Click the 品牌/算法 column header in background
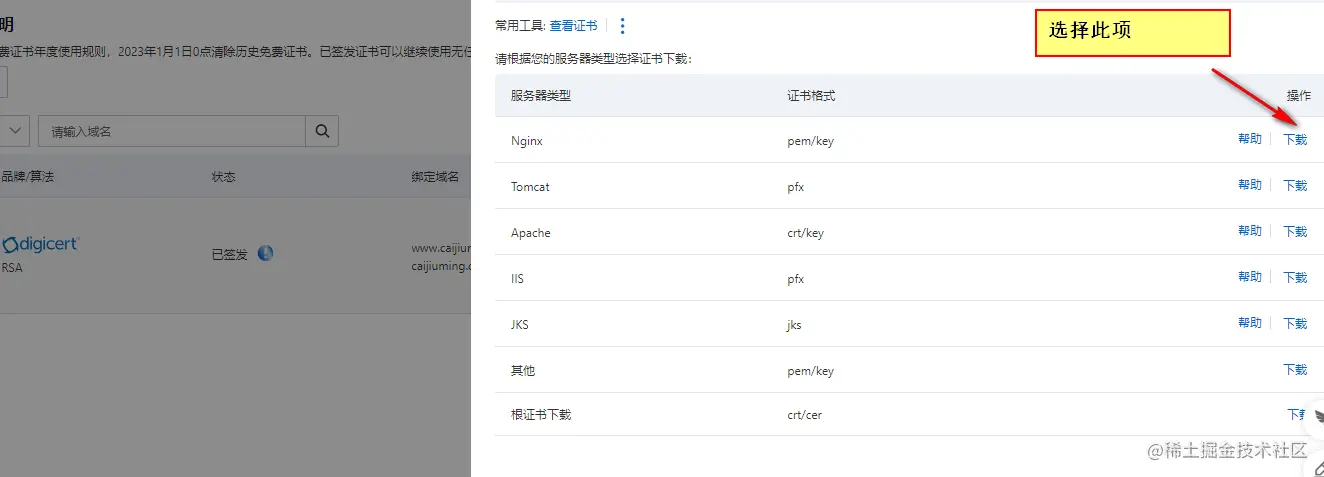 [x=27, y=177]
